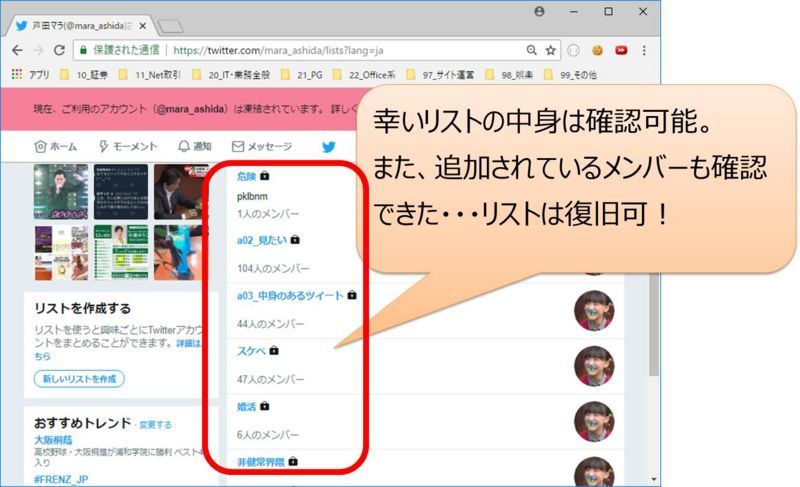800x487 pixels.
Task: Open the 22_Office系 bookmark folder
Action: point(364,74)
